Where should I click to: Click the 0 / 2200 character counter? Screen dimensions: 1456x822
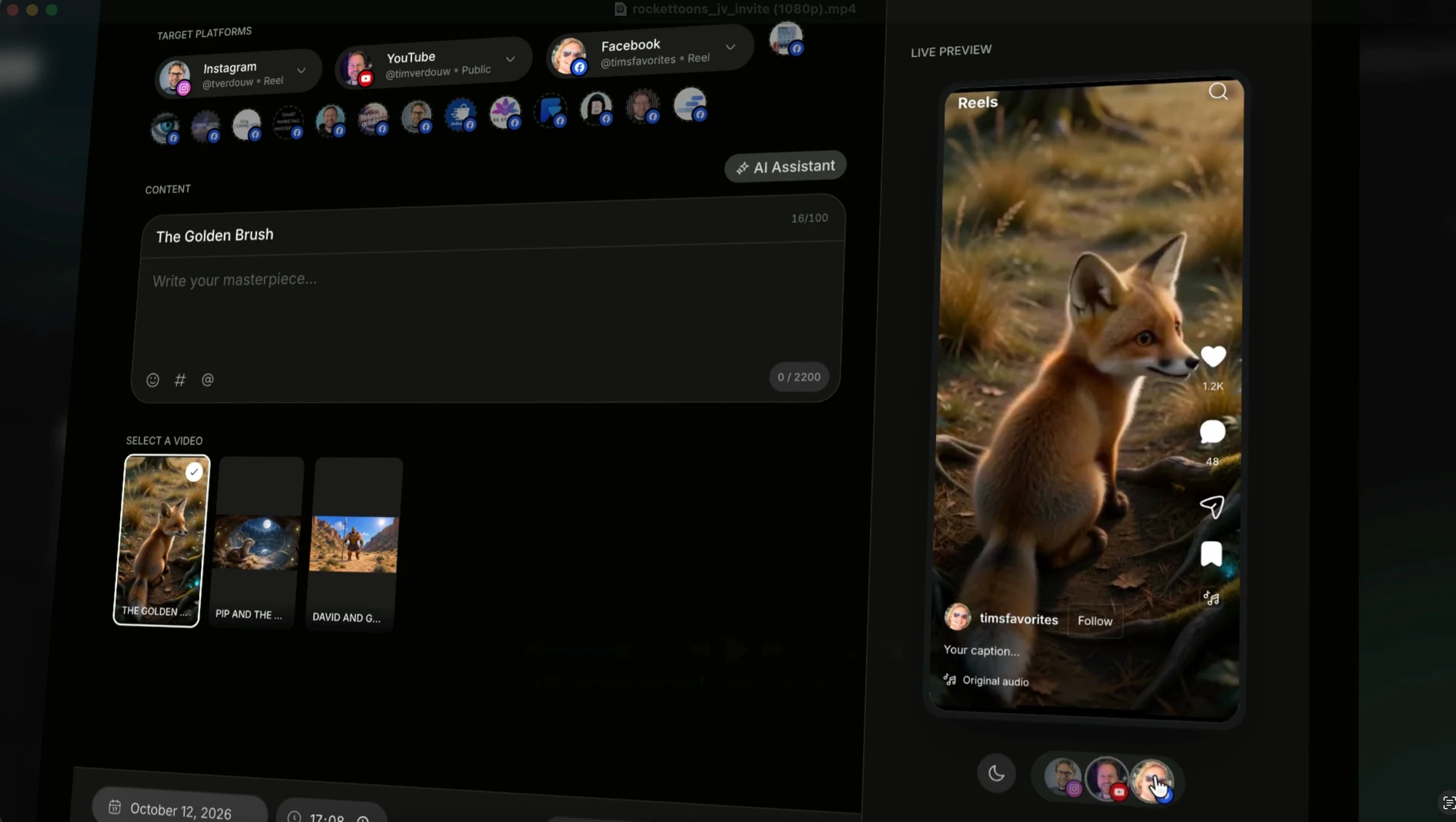799,377
